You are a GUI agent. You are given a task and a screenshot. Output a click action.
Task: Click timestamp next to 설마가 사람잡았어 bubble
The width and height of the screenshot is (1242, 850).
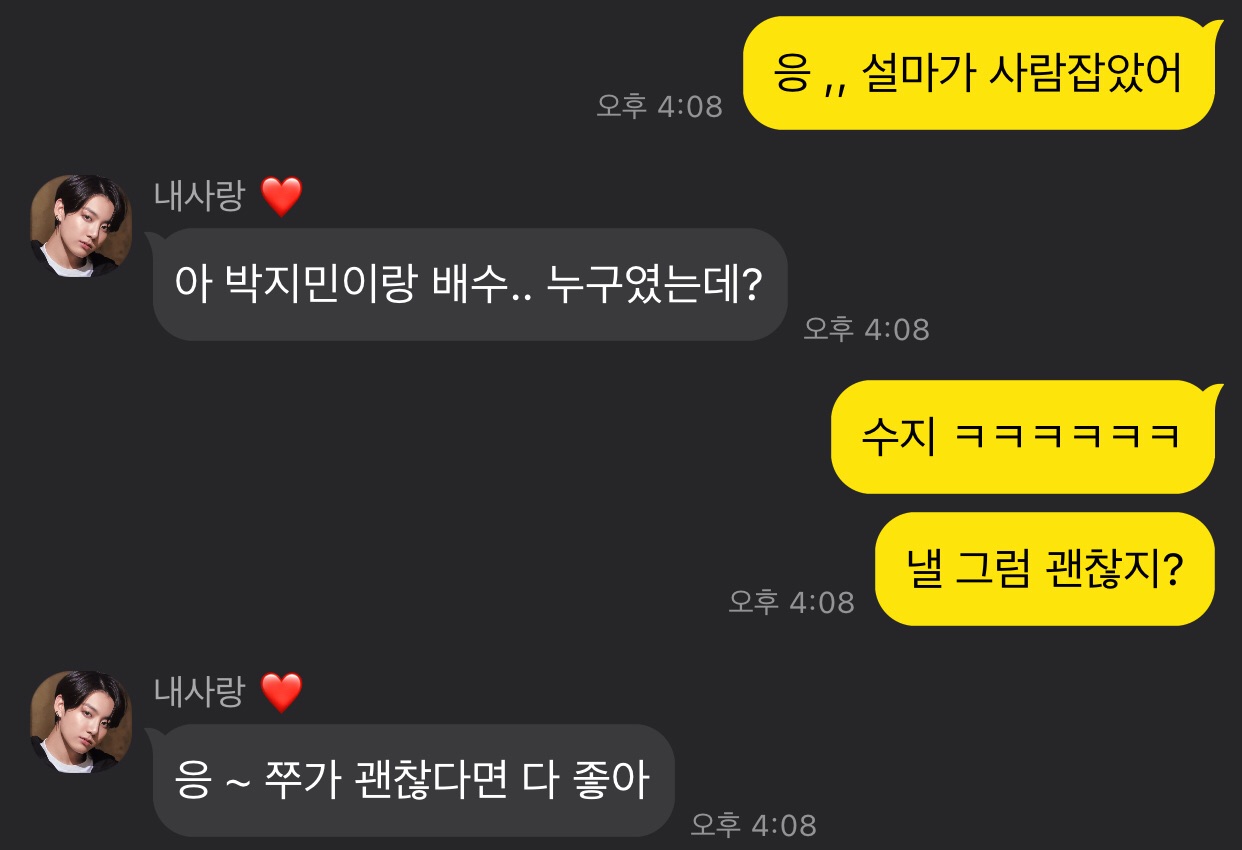[x=659, y=106]
